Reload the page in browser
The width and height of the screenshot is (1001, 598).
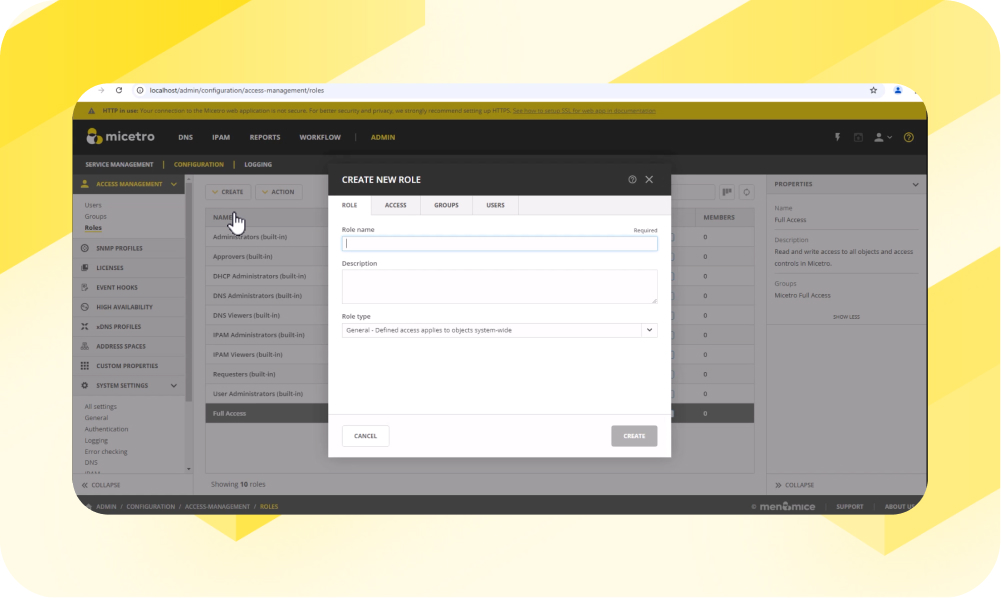click(119, 90)
